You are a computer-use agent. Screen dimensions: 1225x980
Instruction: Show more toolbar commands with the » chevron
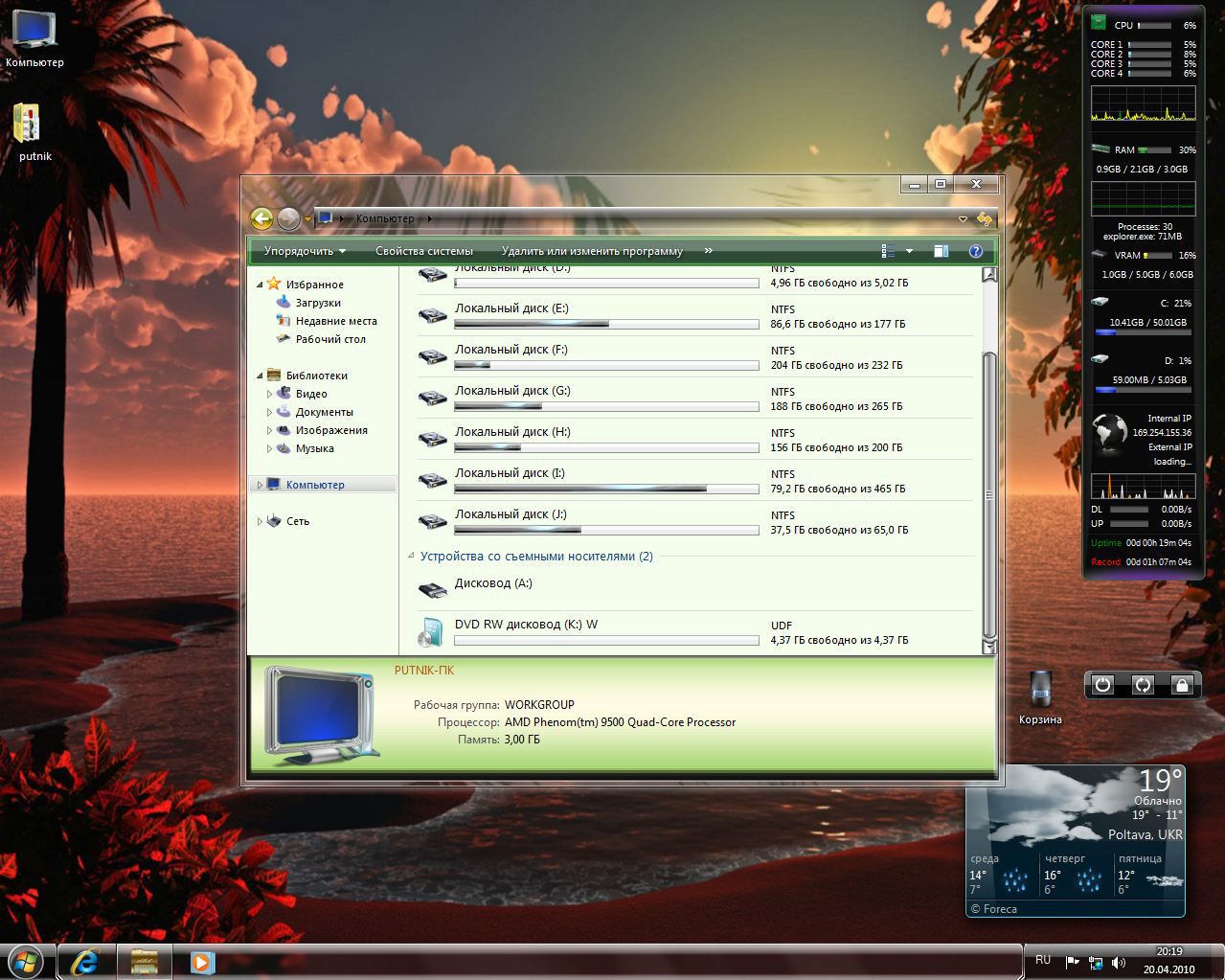(x=709, y=251)
